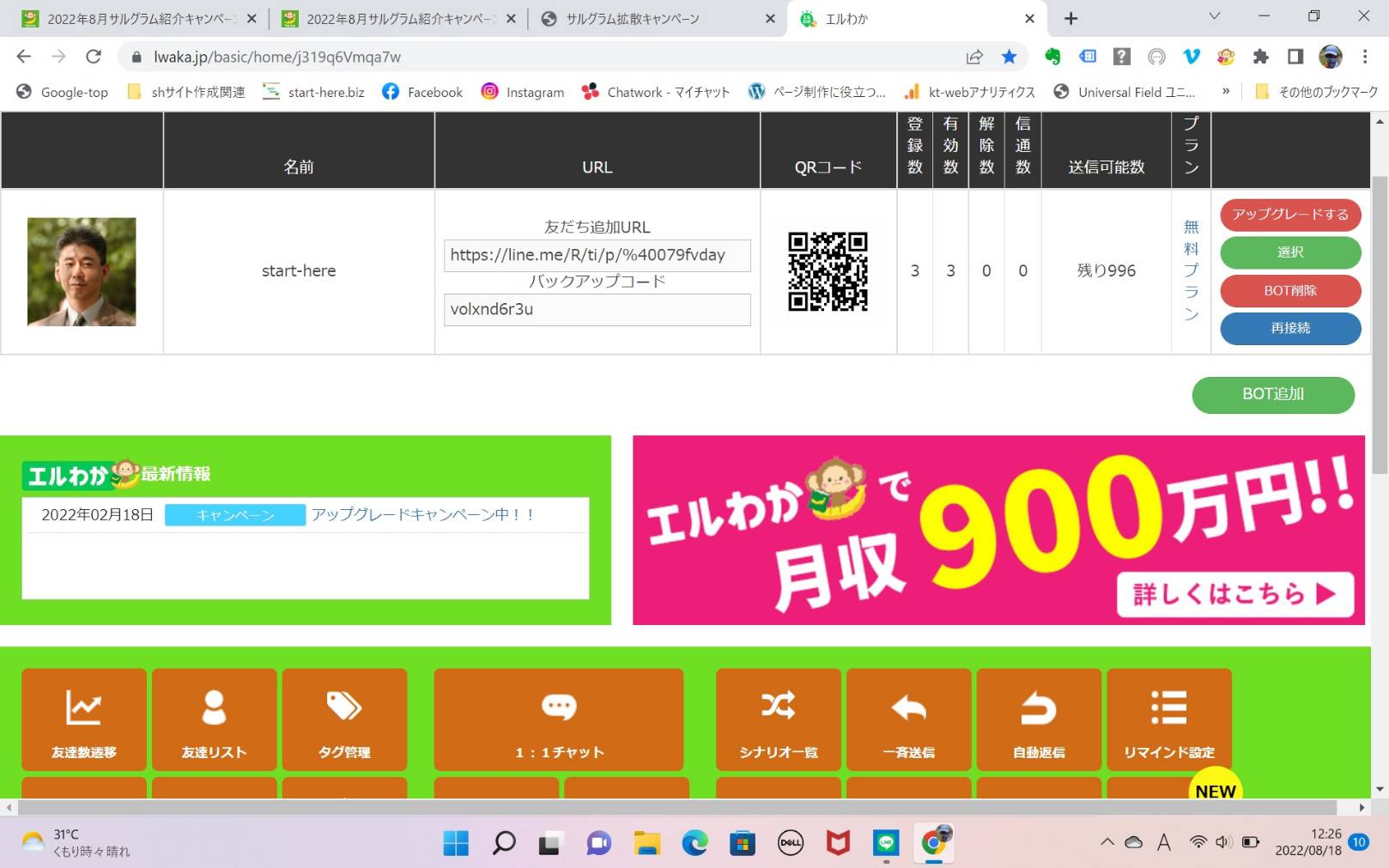Open File Explorer from the taskbar
The image size is (1389, 868).
[646, 843]
